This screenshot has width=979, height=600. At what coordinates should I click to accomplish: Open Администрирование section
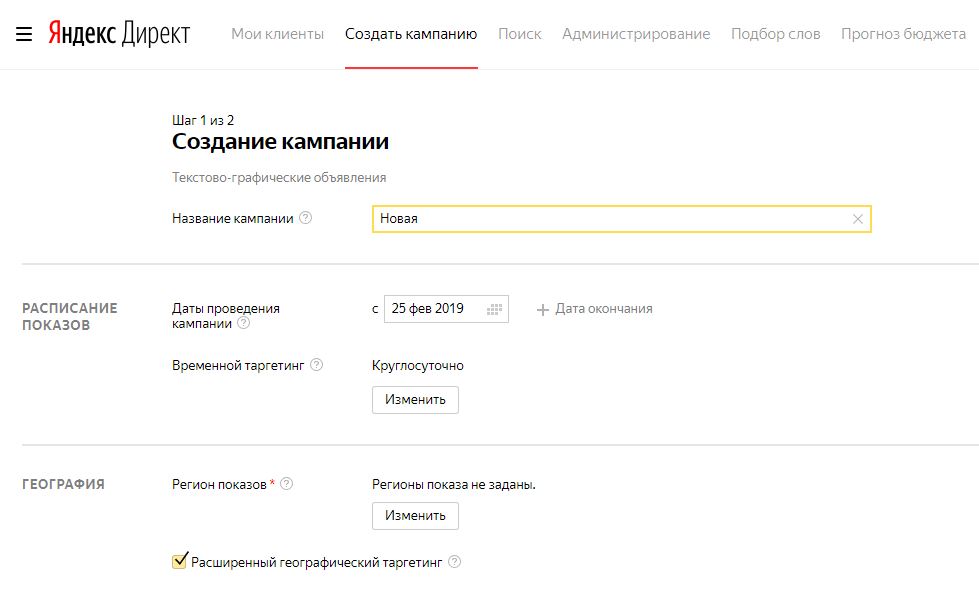pyautogui.click(x=637, y=33)
